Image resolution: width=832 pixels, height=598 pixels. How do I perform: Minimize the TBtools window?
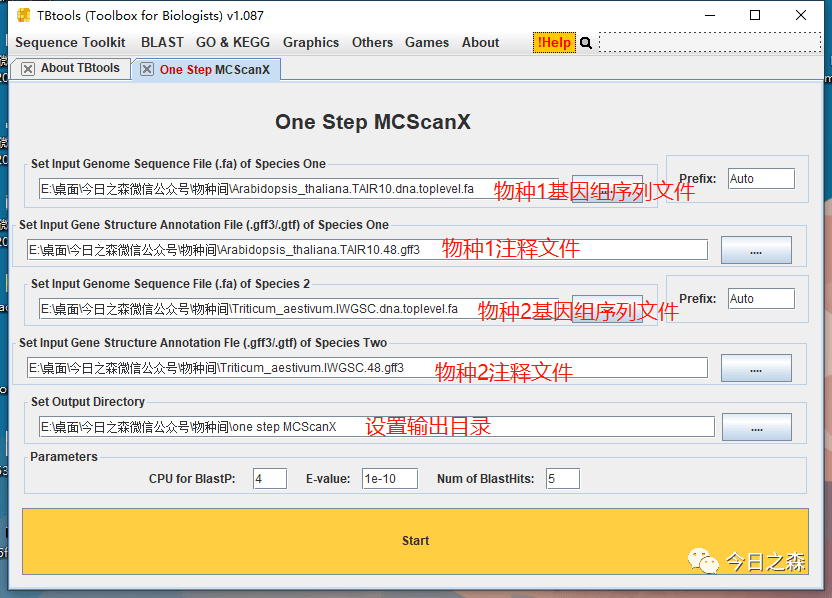tap(710, 15)
